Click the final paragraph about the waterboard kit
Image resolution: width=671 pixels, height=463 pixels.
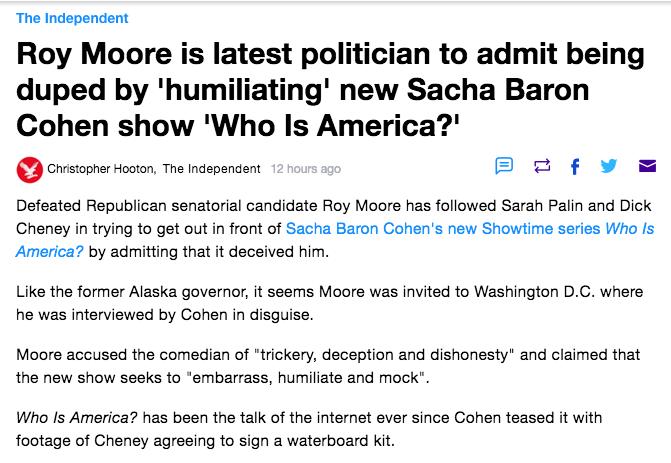pos(309,429)
